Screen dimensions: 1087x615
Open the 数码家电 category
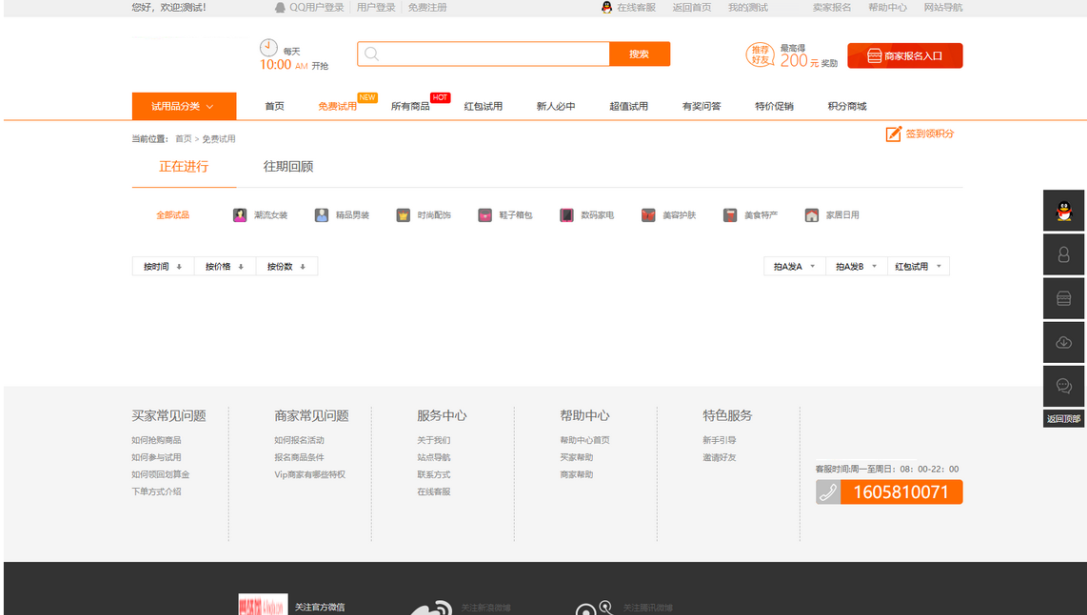[x=566, y=214]
